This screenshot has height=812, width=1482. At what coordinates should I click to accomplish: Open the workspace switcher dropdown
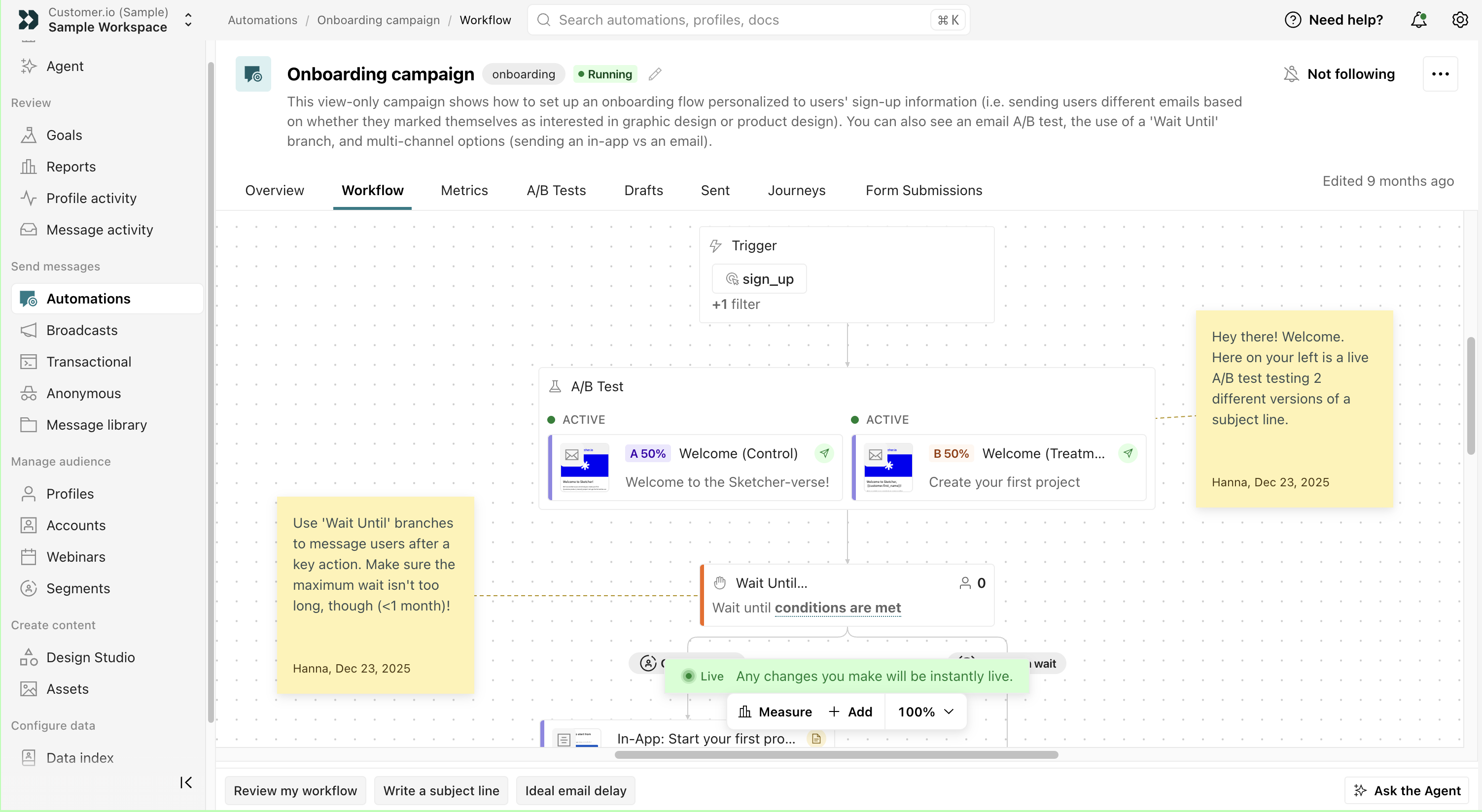(x=188, y=20)
